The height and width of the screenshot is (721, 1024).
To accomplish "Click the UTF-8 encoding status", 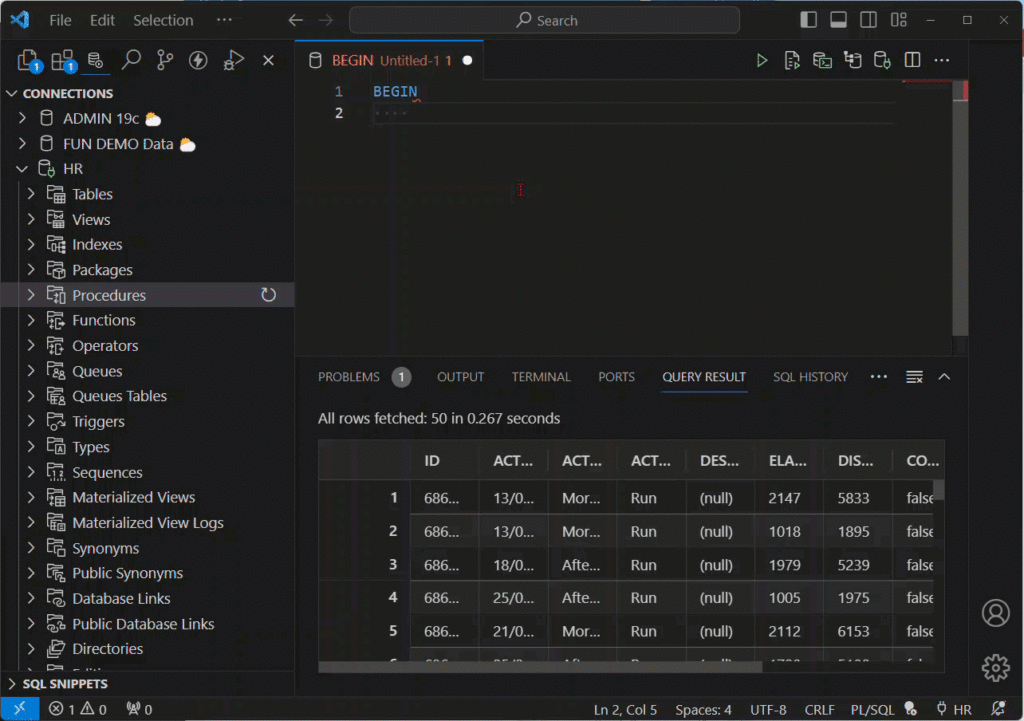I will 769,709.
